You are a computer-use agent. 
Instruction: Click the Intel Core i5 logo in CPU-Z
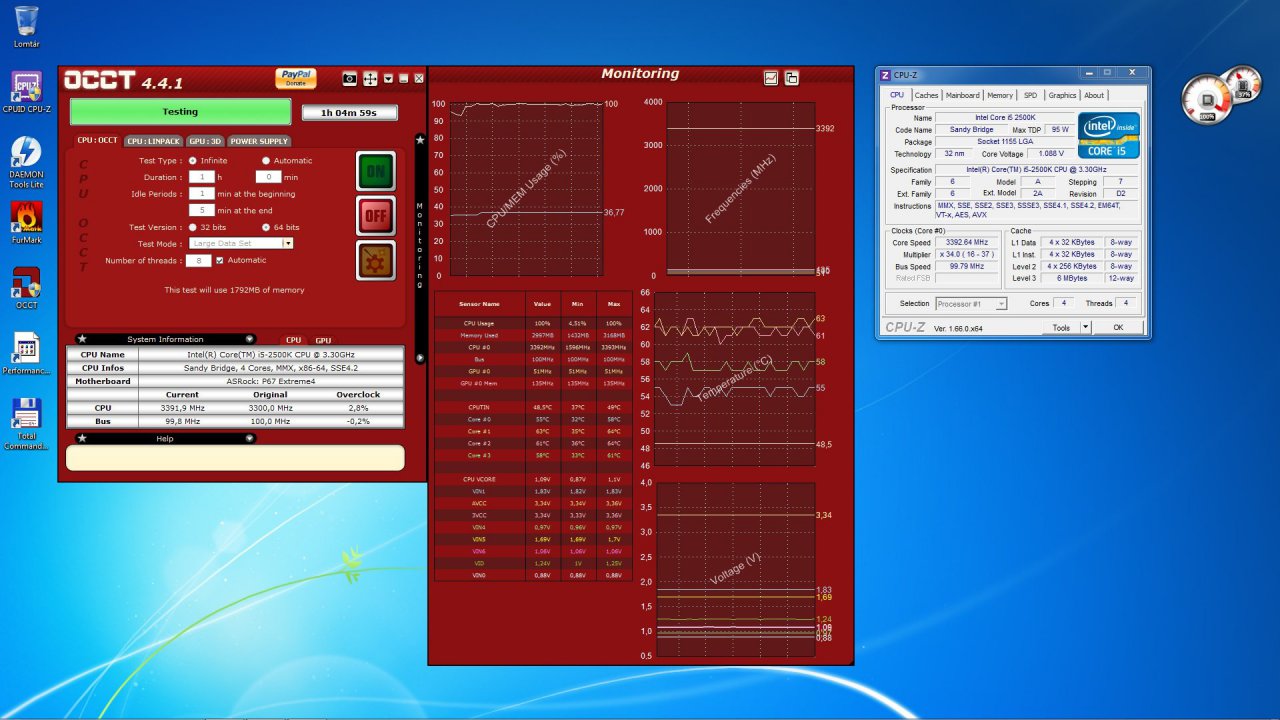coord(1108,135)
